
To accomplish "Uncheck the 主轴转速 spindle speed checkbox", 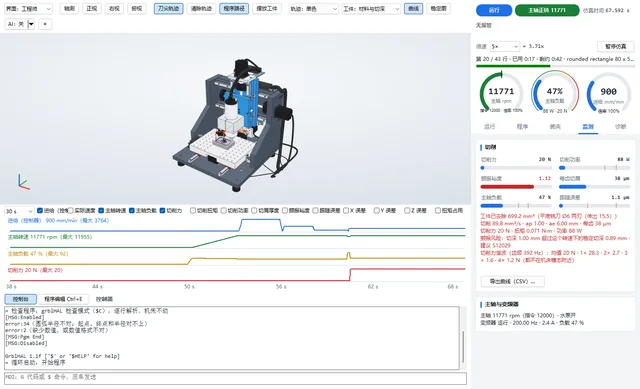I will [101, 211].
